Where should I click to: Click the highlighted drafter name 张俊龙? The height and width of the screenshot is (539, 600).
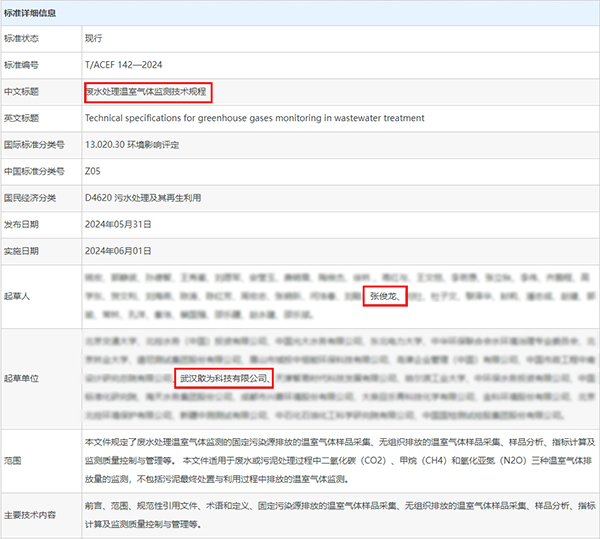(385, 296)
